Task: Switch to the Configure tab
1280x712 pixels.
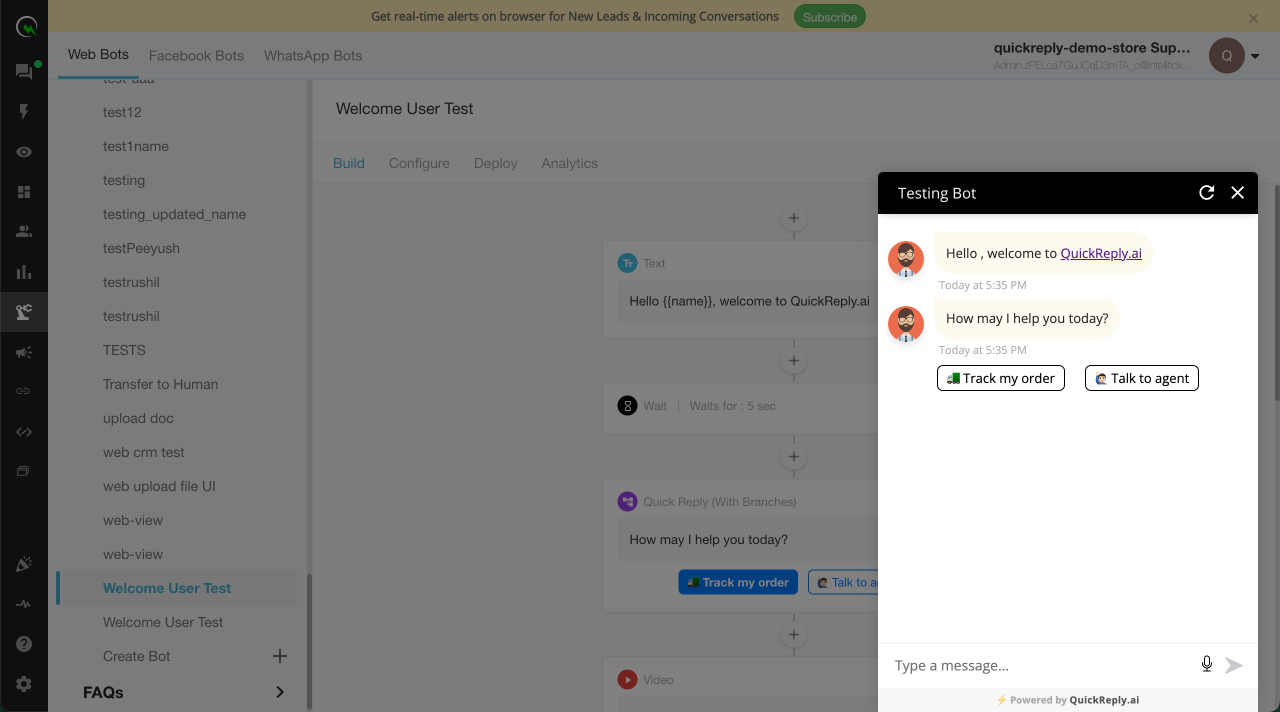Action: pos(419,163)
